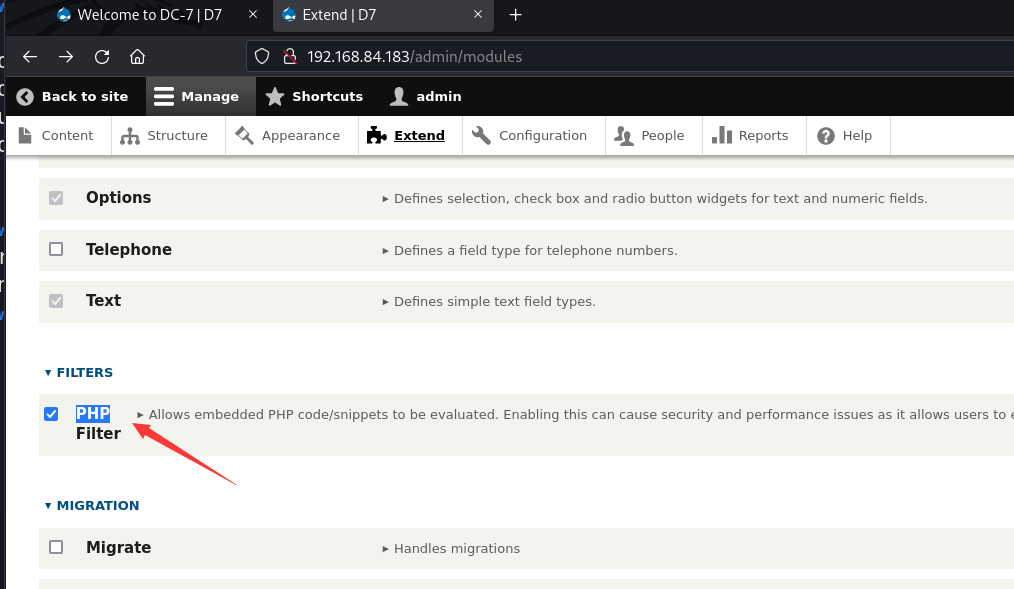
Task: Close the Extend | D7 tab
Action: (x=478, y=14)
